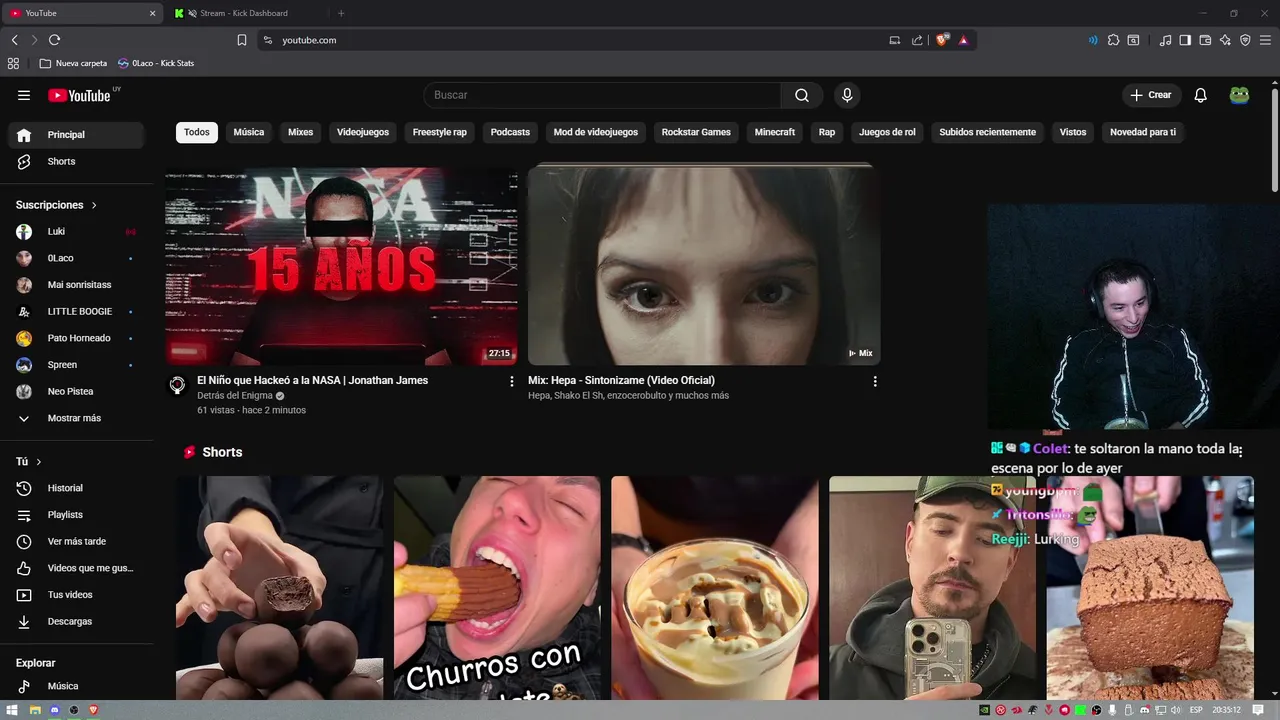Screen dimensions: 1280x720
Task: Select the Freestyle rap filter chip
Action: [x=440, y=132]
